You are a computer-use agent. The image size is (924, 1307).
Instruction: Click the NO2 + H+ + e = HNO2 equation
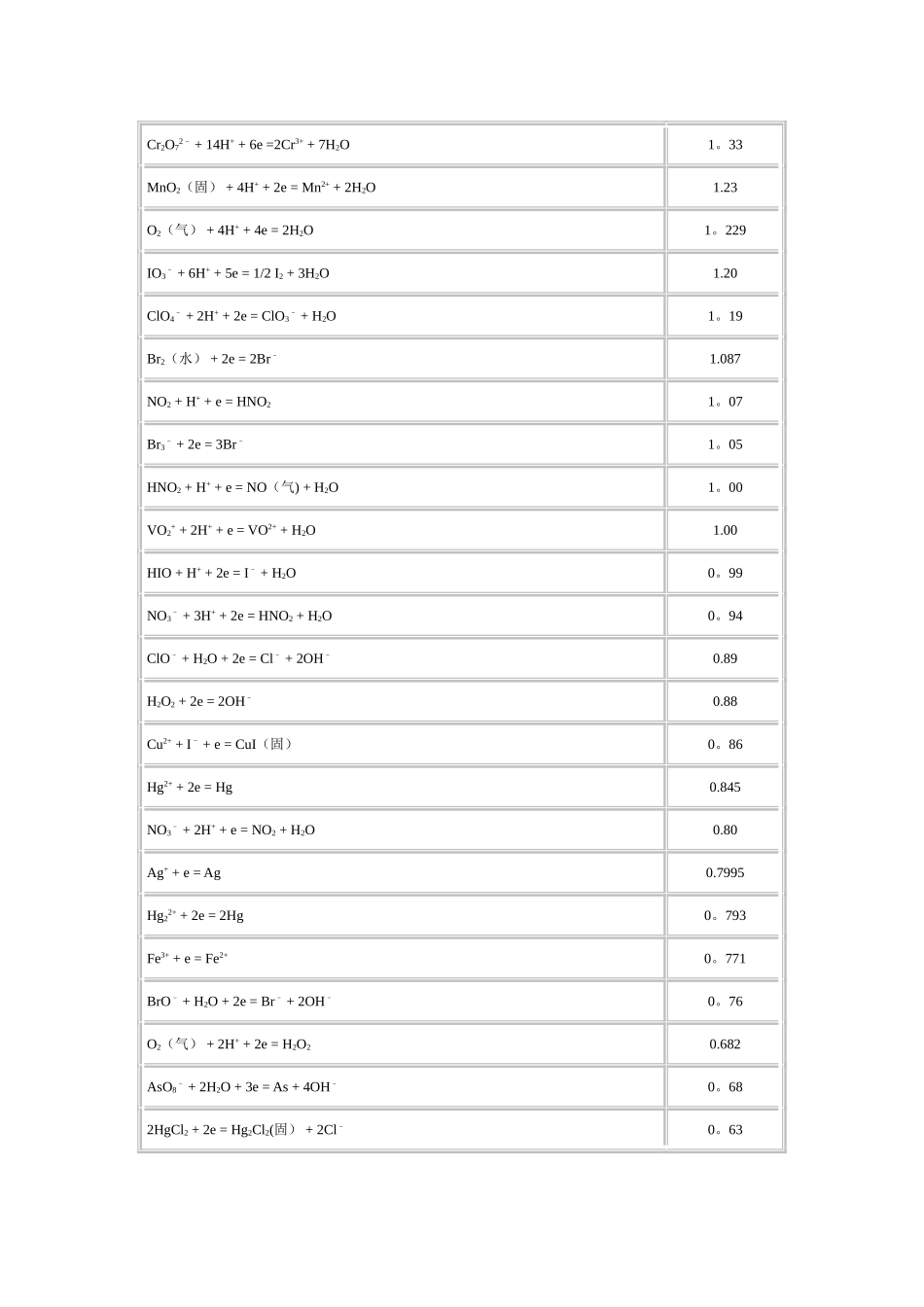(209, 402)
